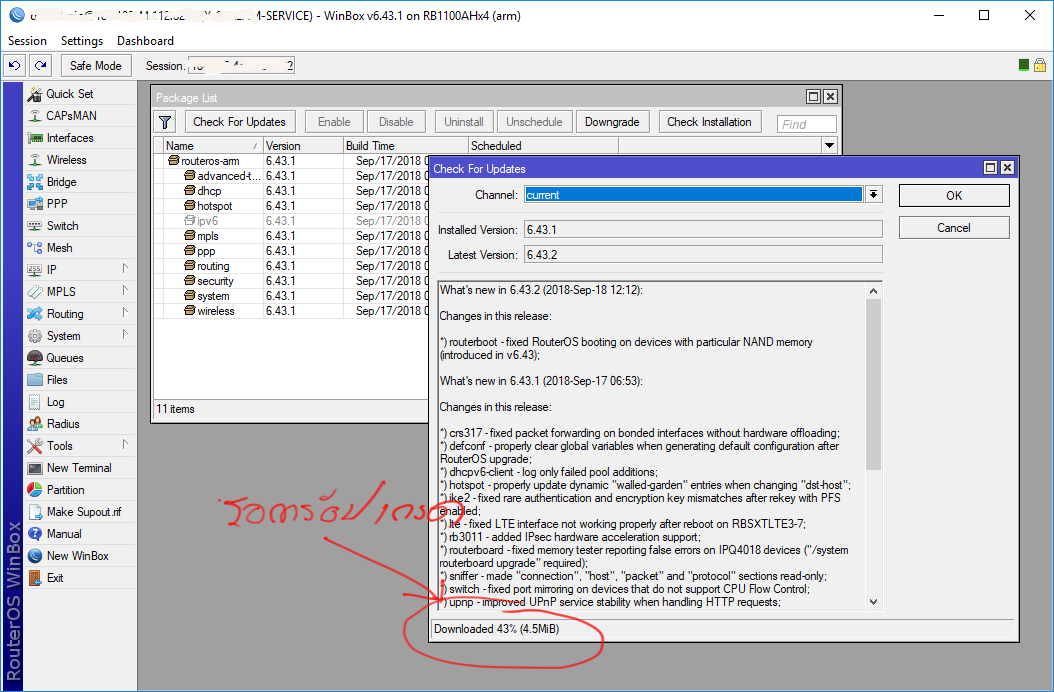Click the changelog scroll-up arrow
1054x692 pixels.
click(x=873, y=291)
